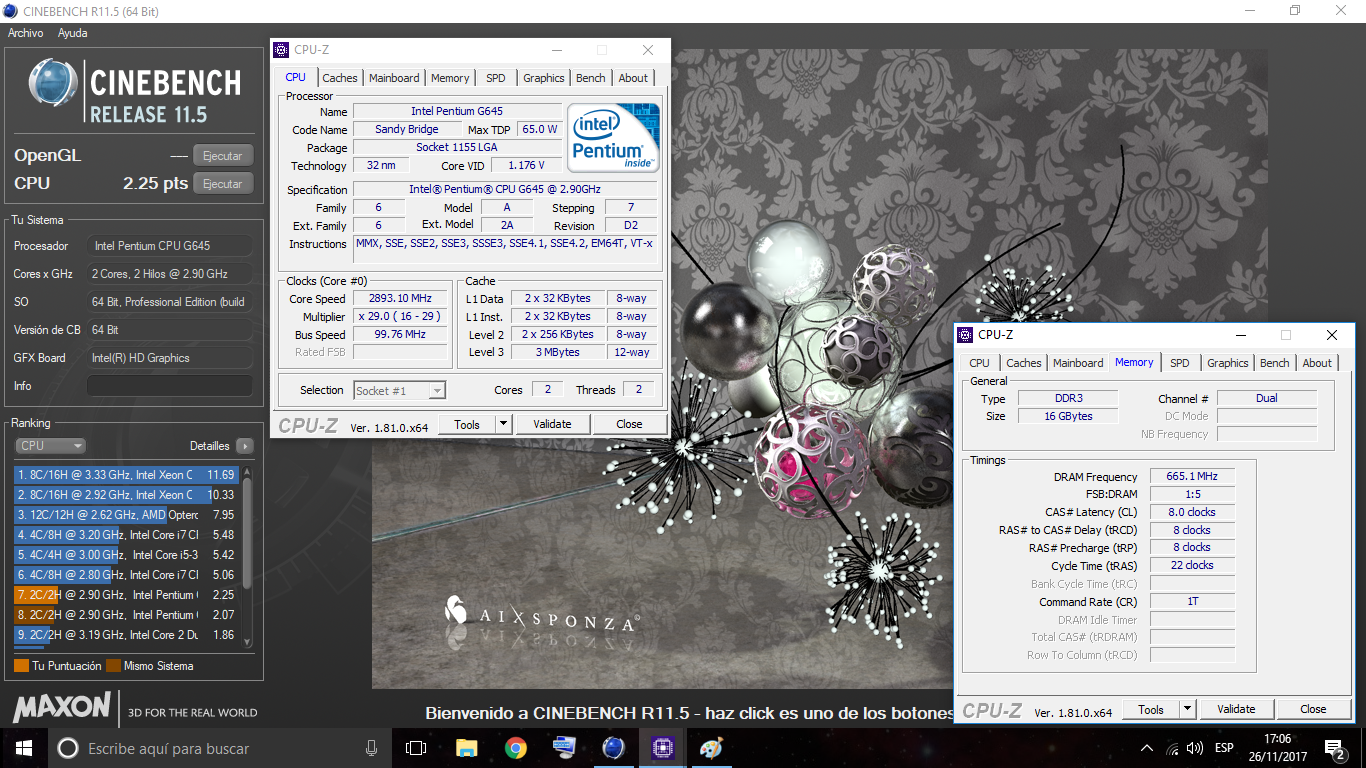
Task: Click Close button in first CPU-Z window
Action: click(x=629, y=424)
